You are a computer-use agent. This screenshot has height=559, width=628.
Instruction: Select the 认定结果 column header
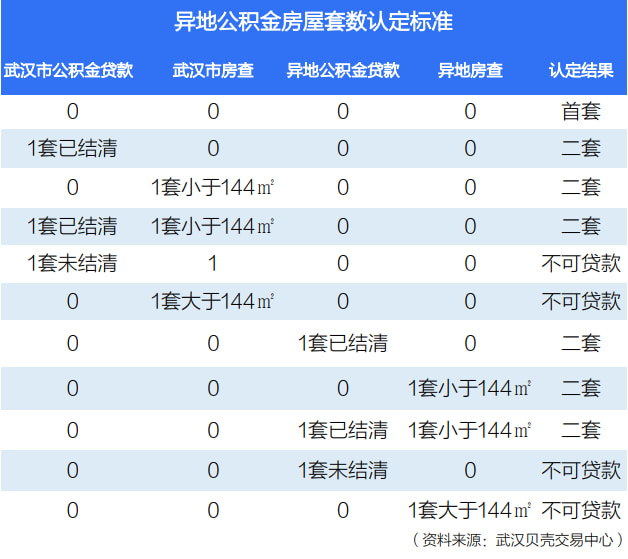(x=581, y=71)
